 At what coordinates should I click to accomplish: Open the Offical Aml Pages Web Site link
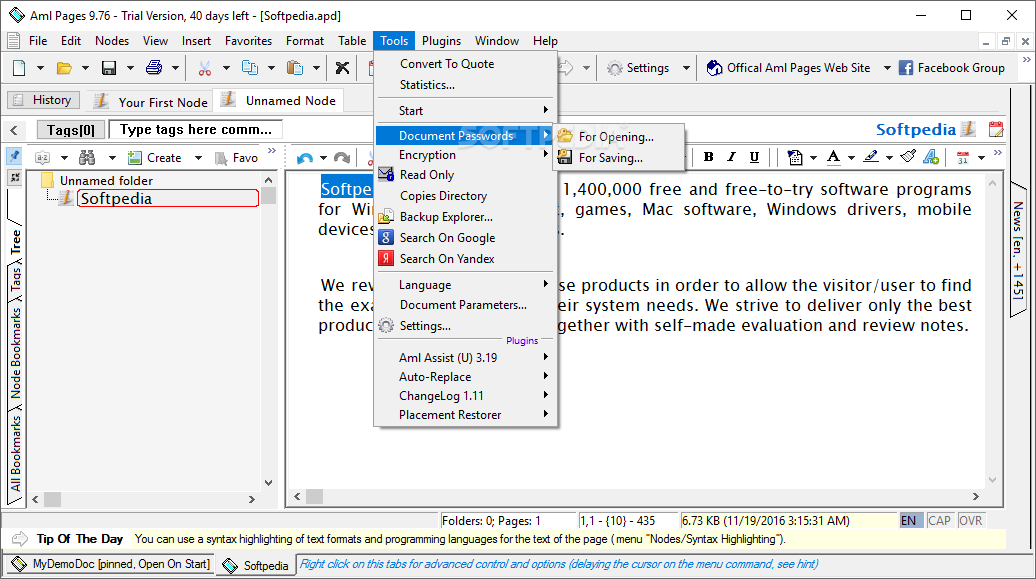(x=788, y=67)
